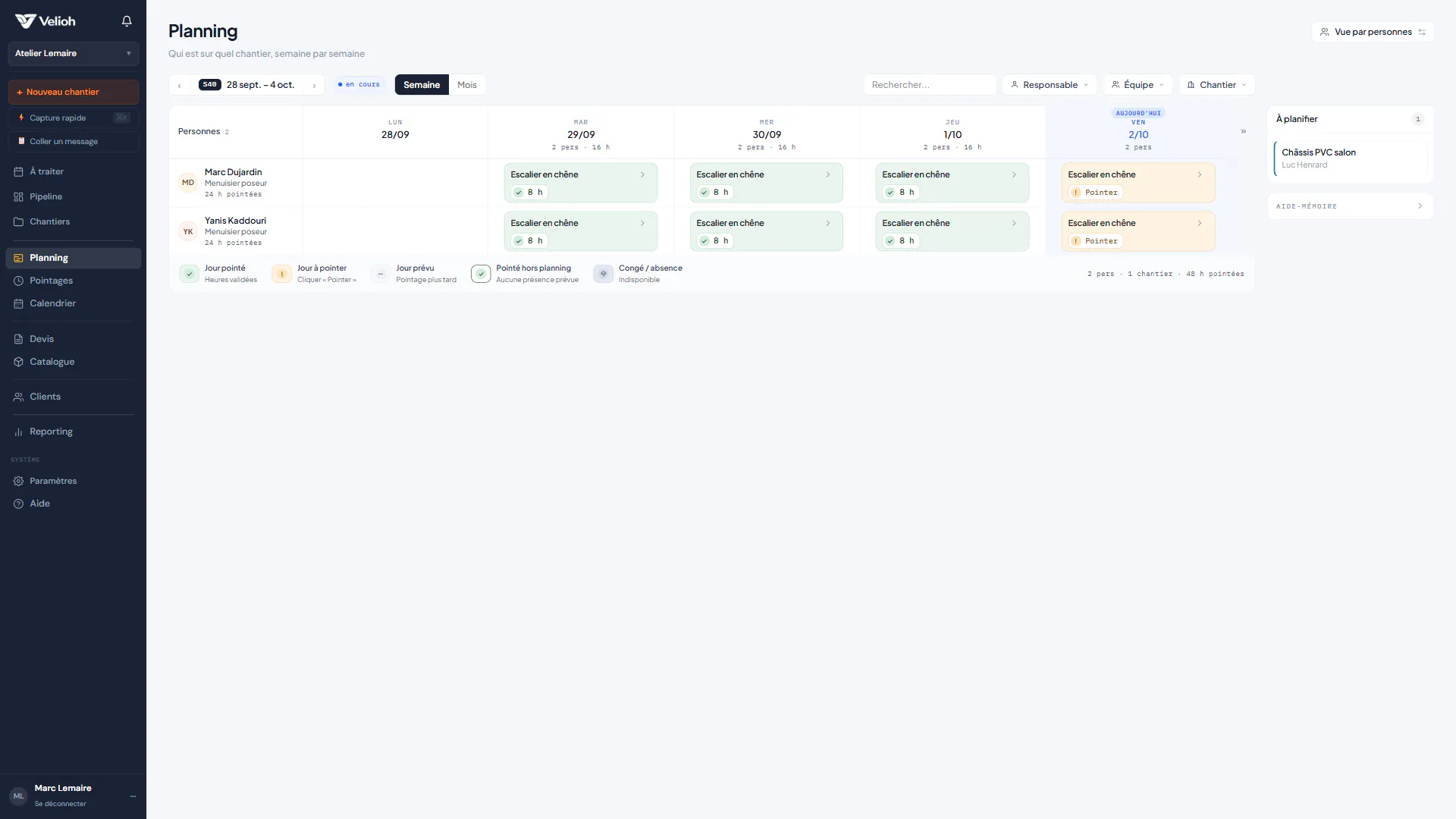Open the Chantiers section

point(73,221)
